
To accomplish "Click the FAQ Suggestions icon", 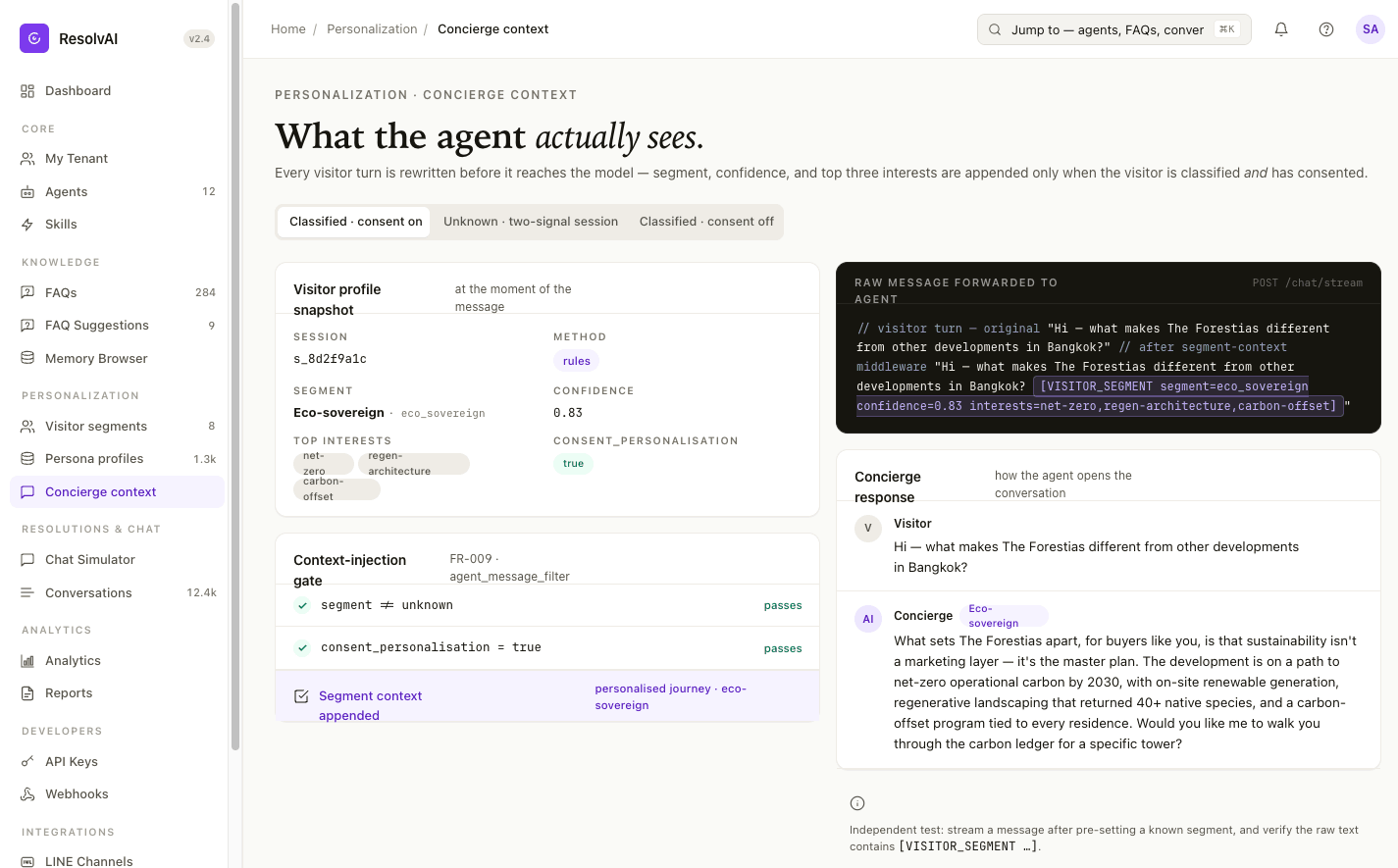I will (x=27, y=326).
